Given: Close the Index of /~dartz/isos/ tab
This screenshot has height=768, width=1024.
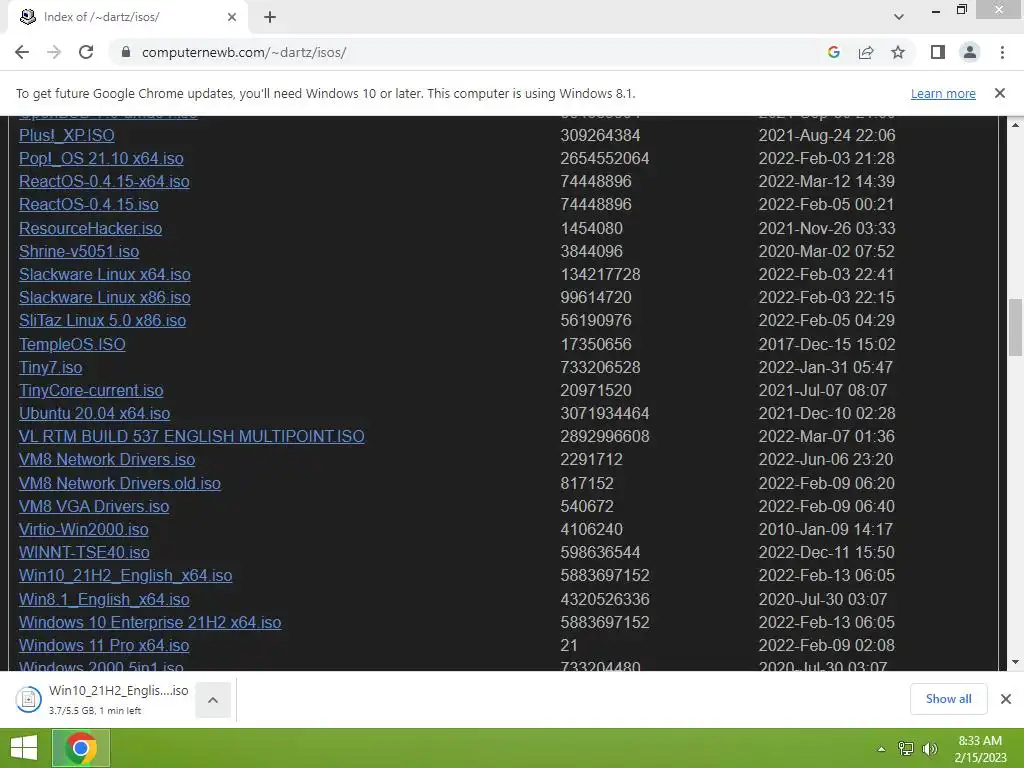Looking at the screenshot, I should 232,18.
